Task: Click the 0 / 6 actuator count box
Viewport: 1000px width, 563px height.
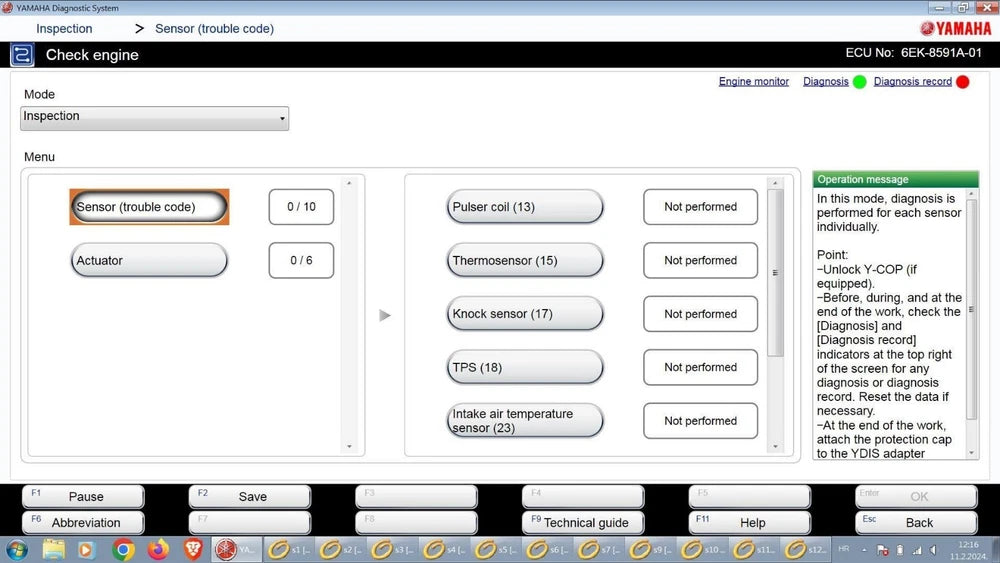Action: [301, 260]
